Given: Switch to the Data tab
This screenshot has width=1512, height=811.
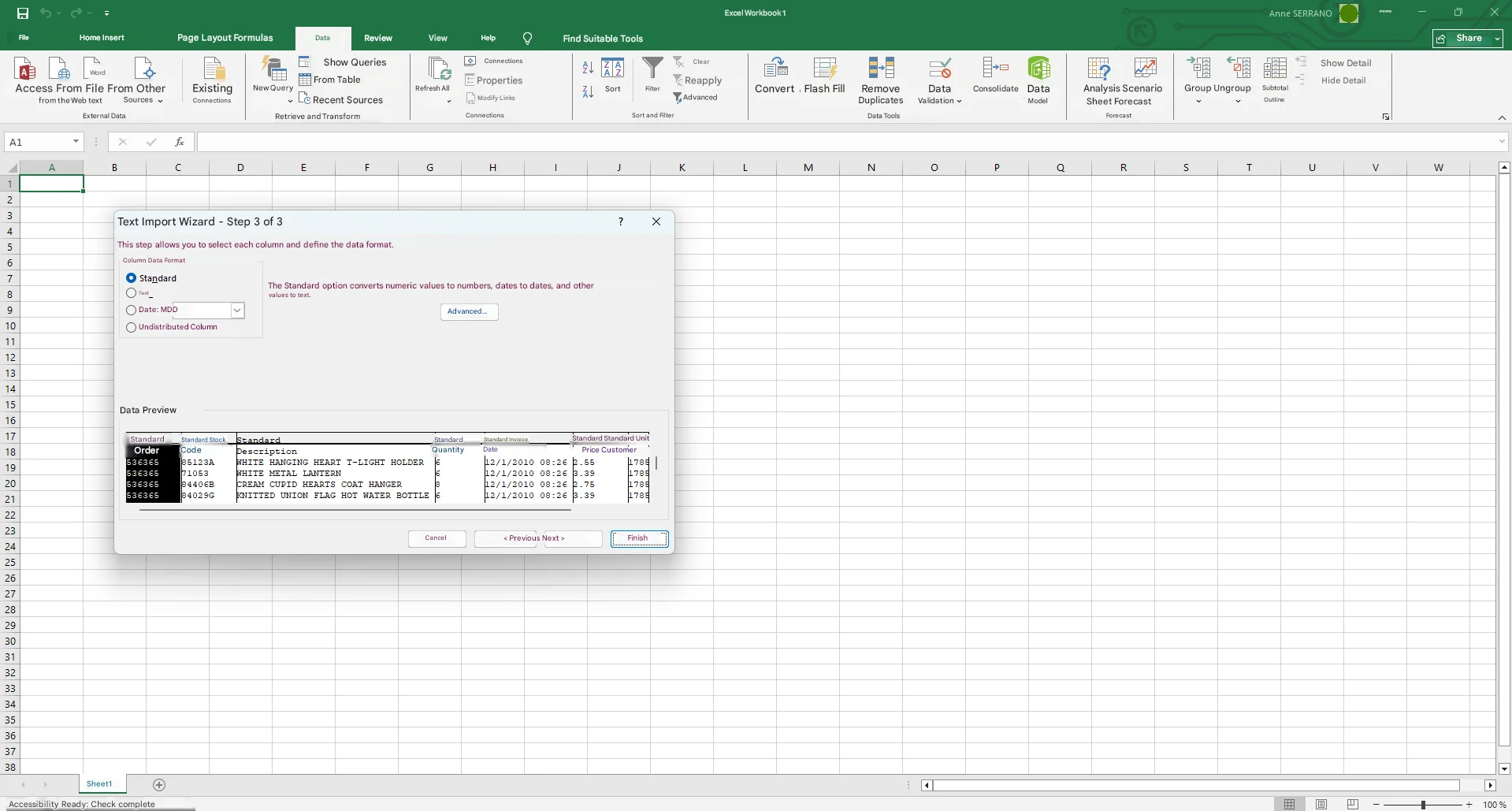Looking at the screenshot, I should 323,38.
